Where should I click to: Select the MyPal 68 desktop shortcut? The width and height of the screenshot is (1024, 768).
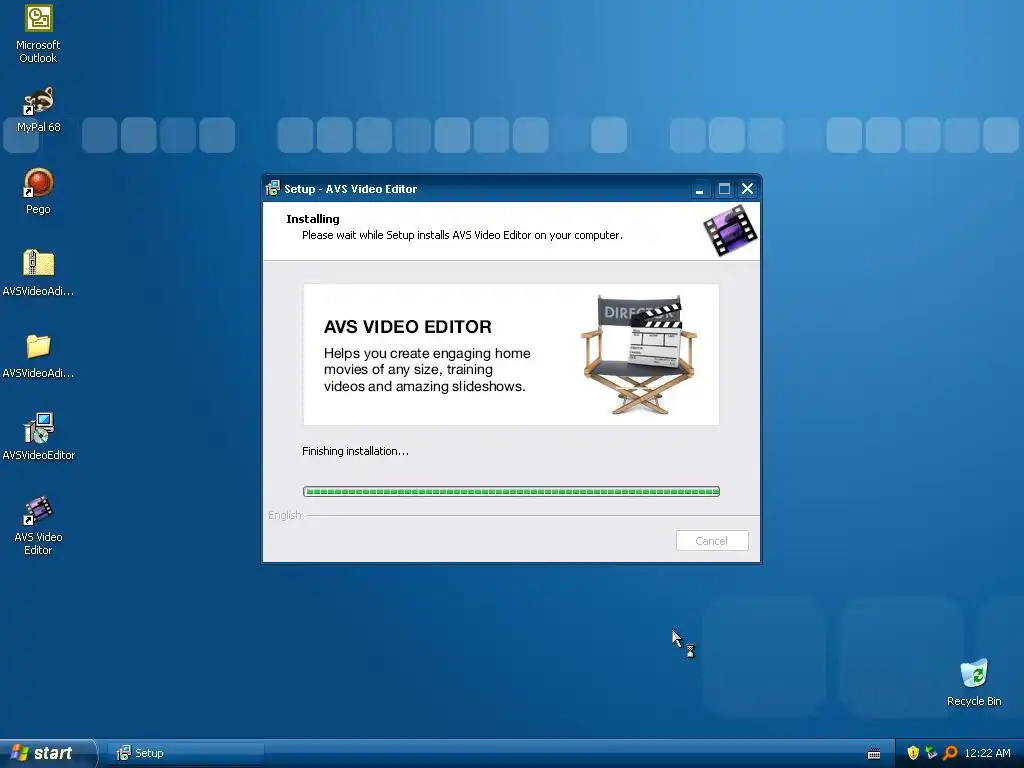pyautogui.click(x=38, y=110)
